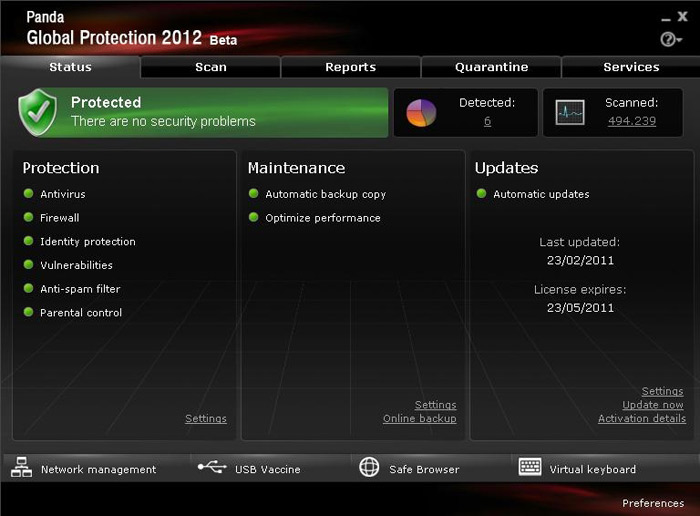Open the scanned count link 494.239
Screen dimensions: 700x516
click(x=632, y=121)
